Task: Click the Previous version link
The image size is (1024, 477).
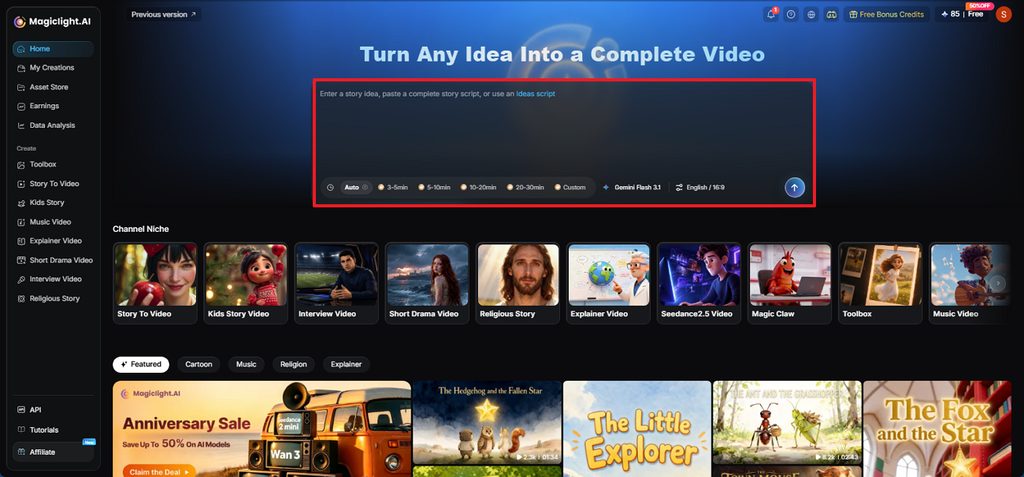Action: tap(163, 14)
